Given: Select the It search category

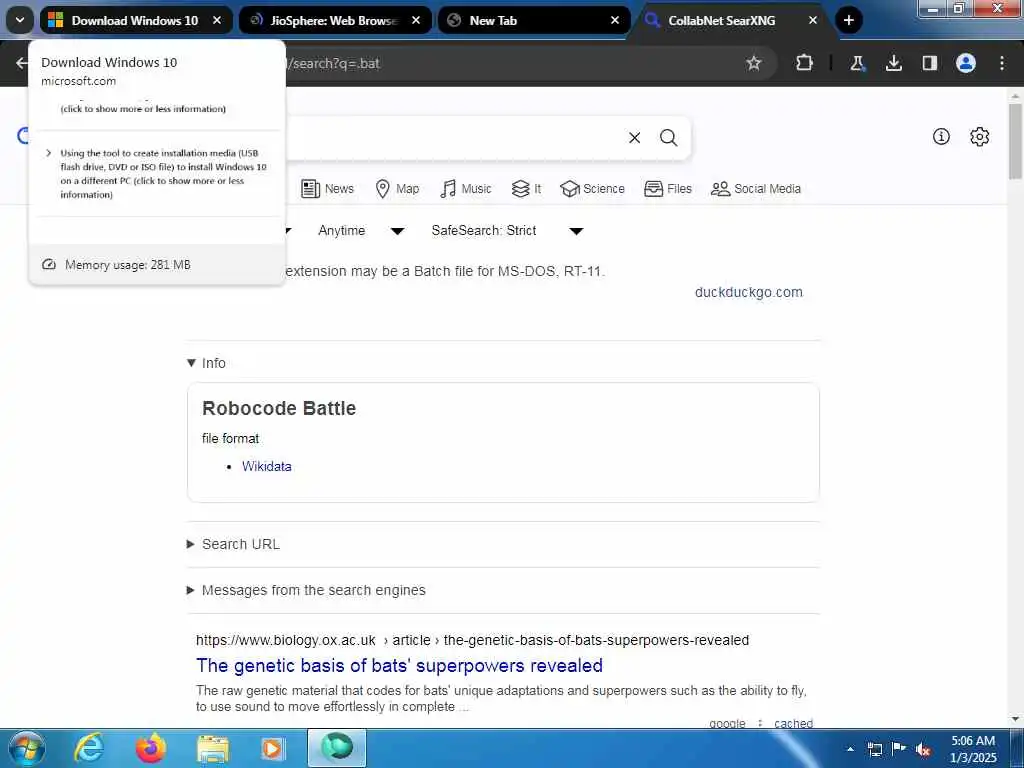Looking at the screenshot, I should [x=526, y=189].
